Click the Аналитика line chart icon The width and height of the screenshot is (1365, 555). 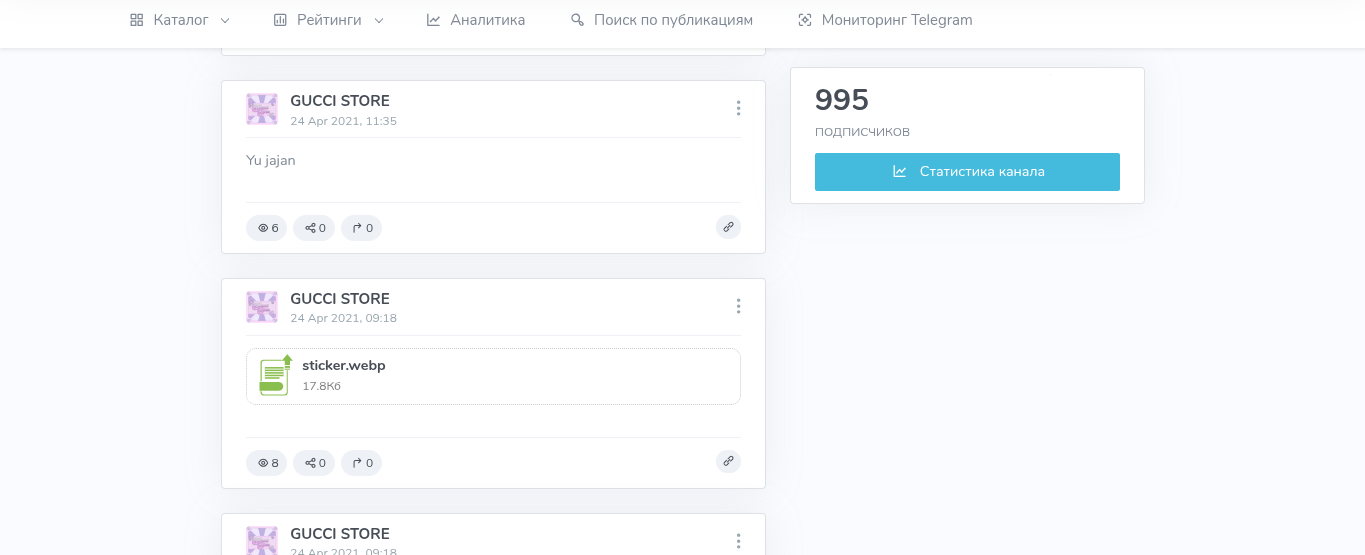click(x=433, y=20)
